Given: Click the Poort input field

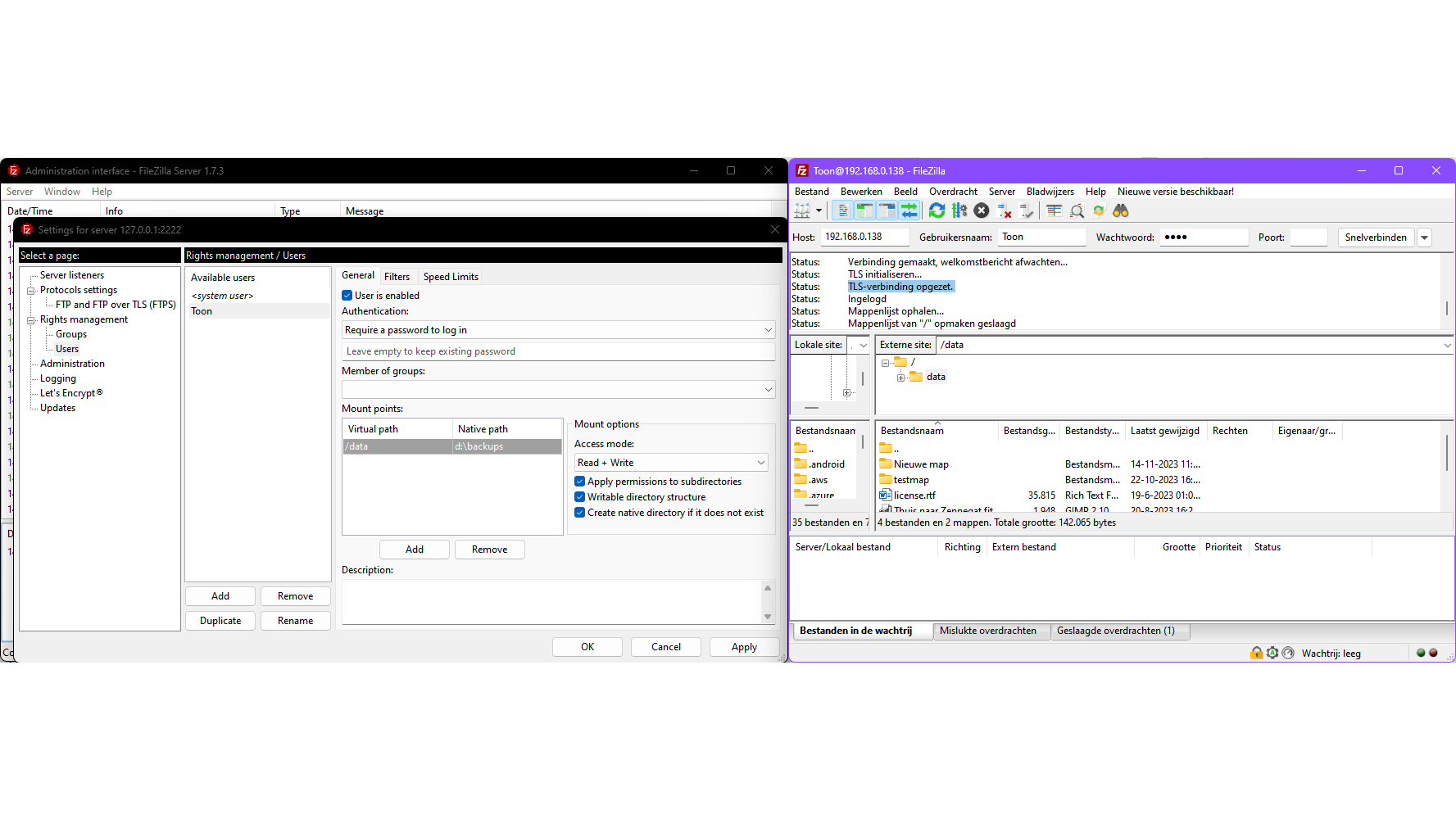Looking at the screenshot, I should tap(1309, 237).
